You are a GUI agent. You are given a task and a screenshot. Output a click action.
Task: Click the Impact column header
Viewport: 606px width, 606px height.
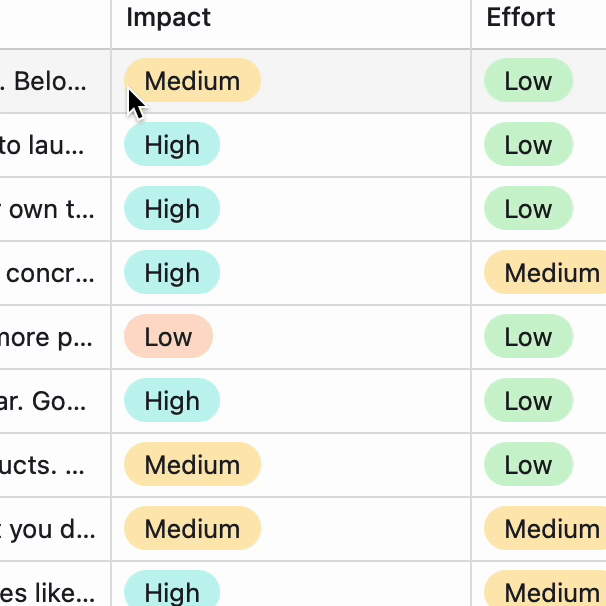pyautogui.click(x=169, y=18)
